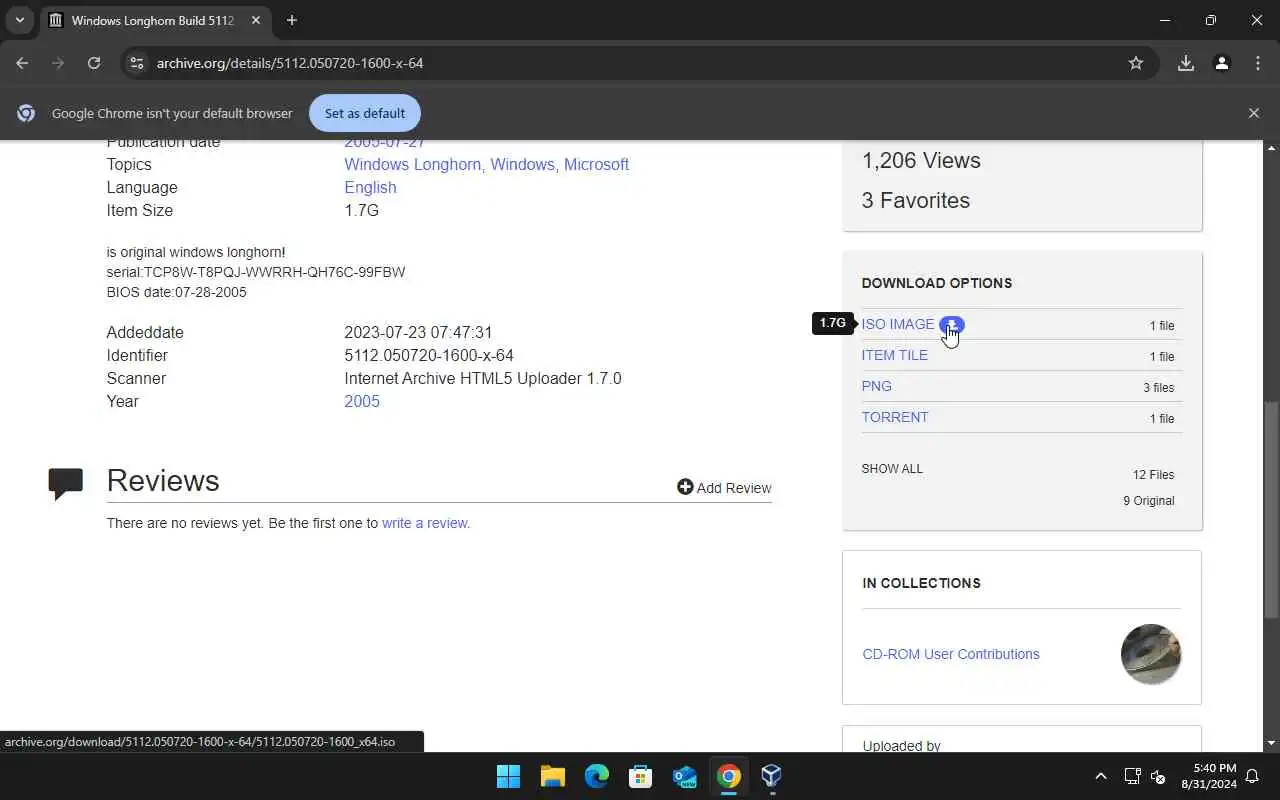This screenshot has width=1280, height=800.
Task: Open Microsoft Store from taskbar
Action: click(x=641, y=776)
